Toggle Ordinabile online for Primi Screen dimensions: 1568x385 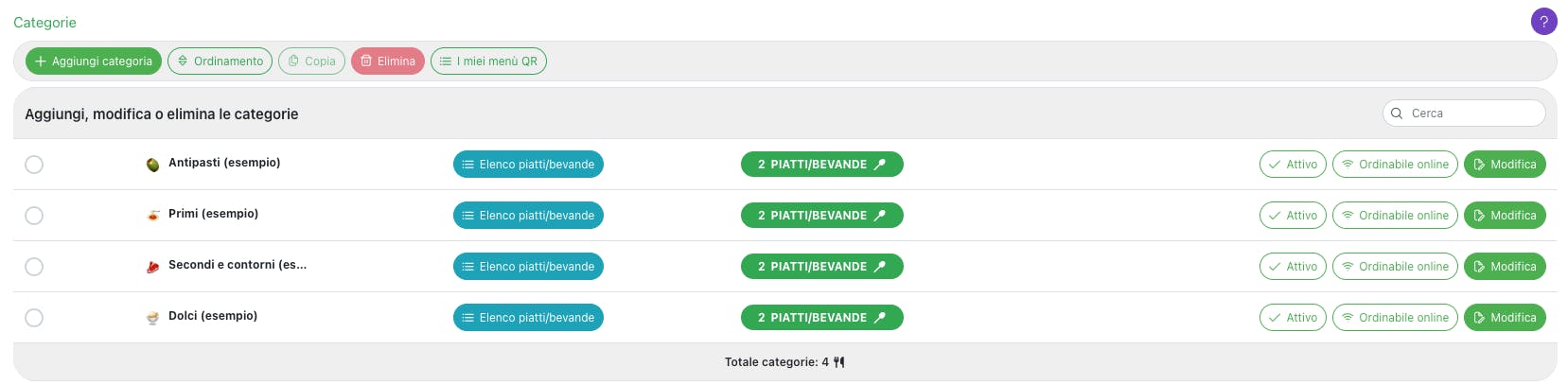(1395, 216)
